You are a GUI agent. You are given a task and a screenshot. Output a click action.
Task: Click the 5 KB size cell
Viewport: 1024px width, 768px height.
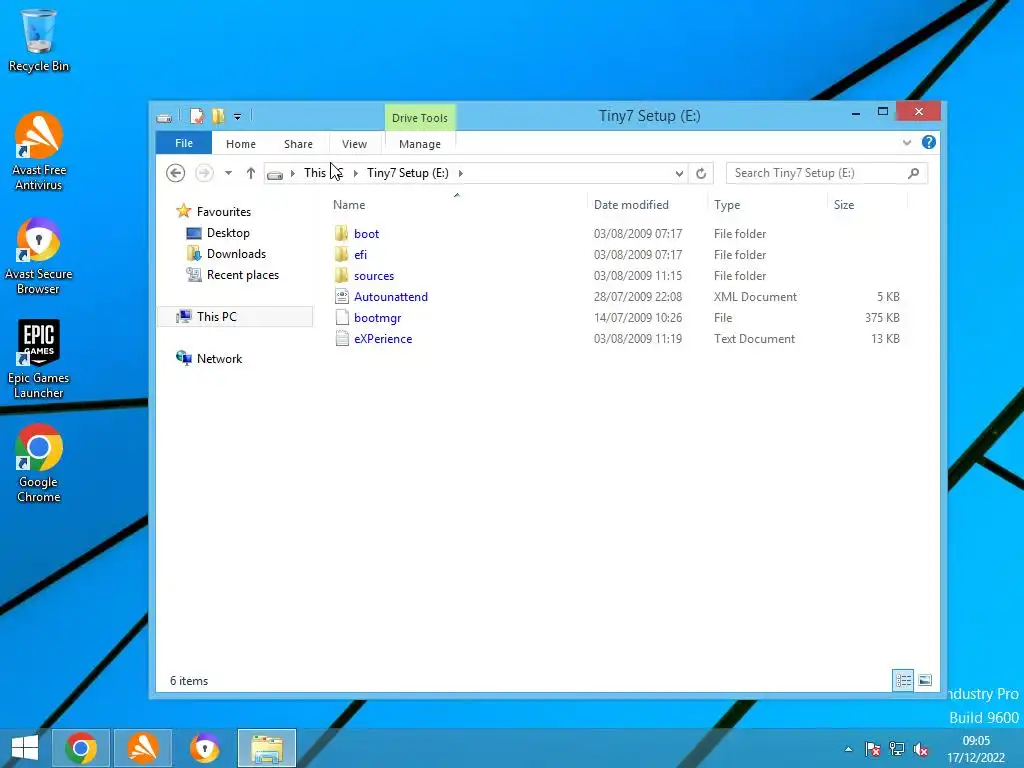point(888,296)
